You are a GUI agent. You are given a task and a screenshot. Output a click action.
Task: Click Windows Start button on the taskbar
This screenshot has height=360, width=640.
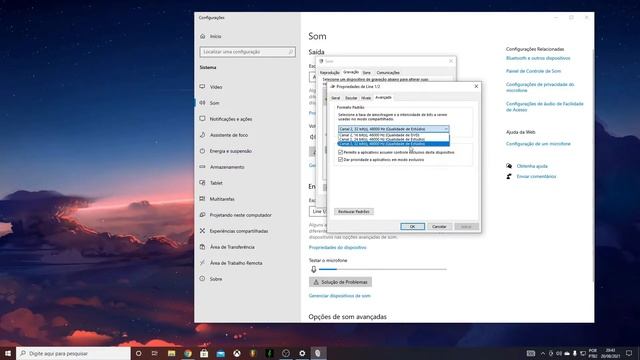(x=8, y=353)
